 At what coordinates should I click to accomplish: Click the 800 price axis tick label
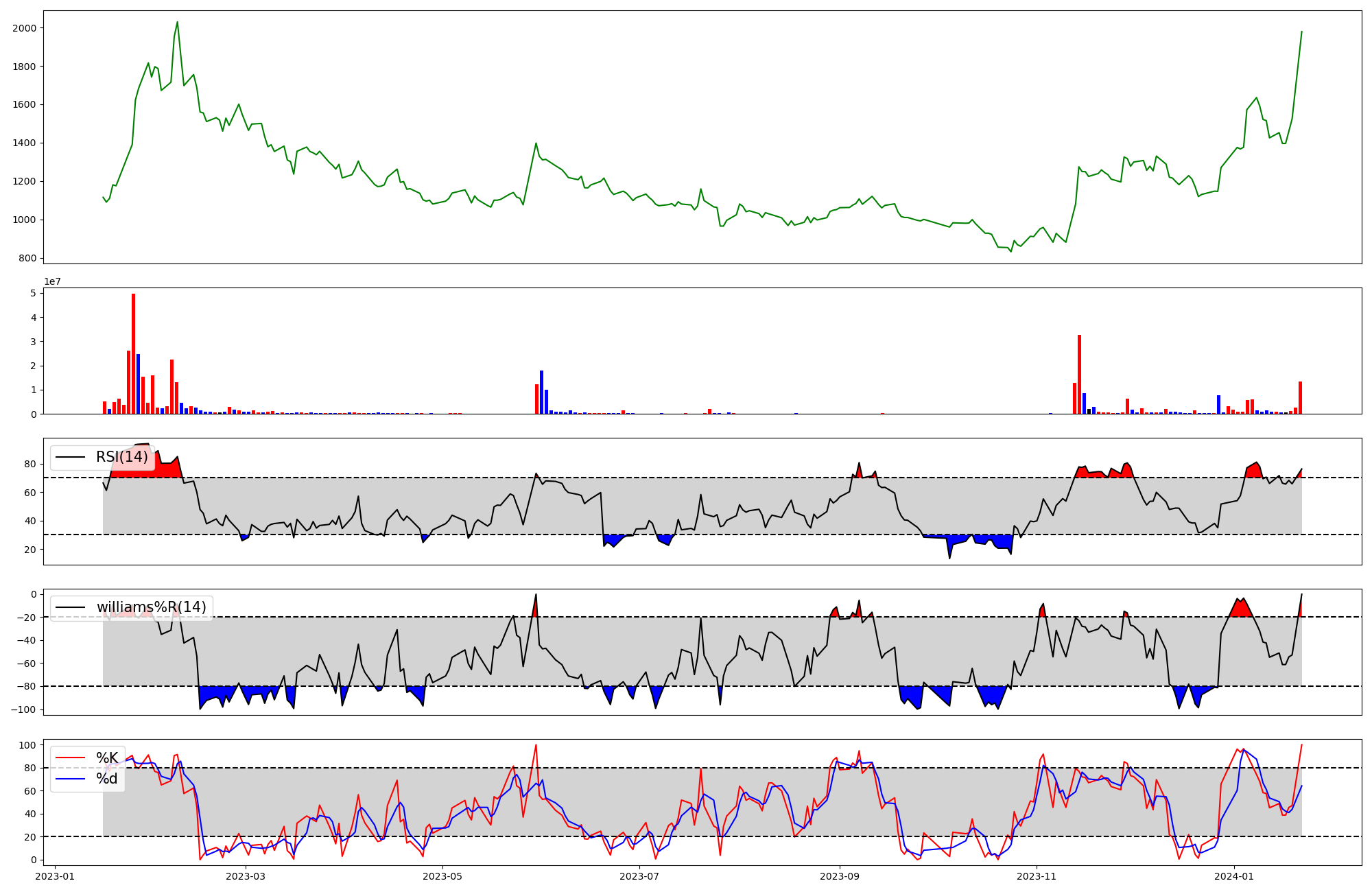pos(29,258)
